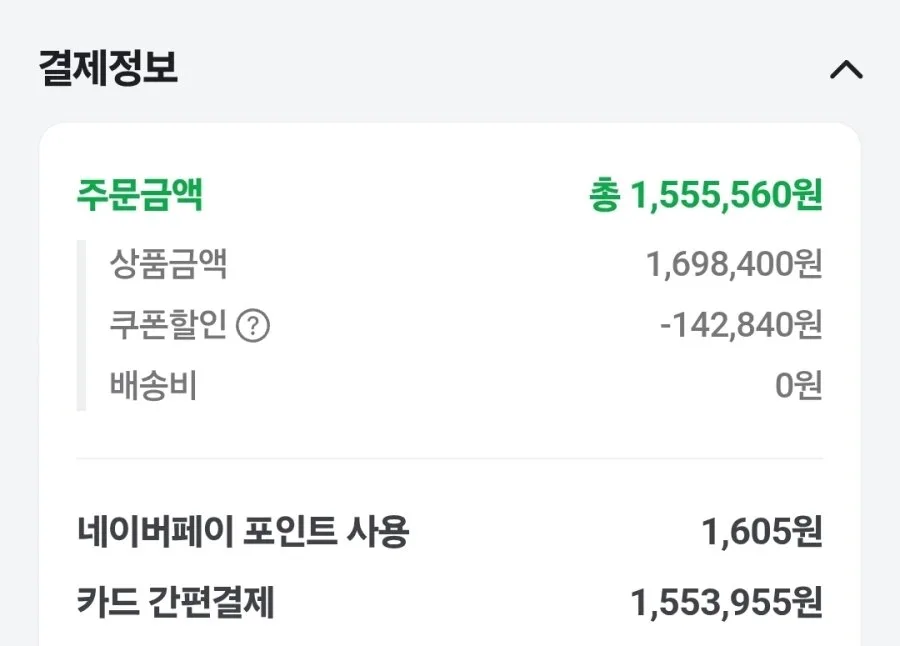Tap the coupon discount amount -142,840원
Viewport: 900px width, 646px height.
(741, 324)
